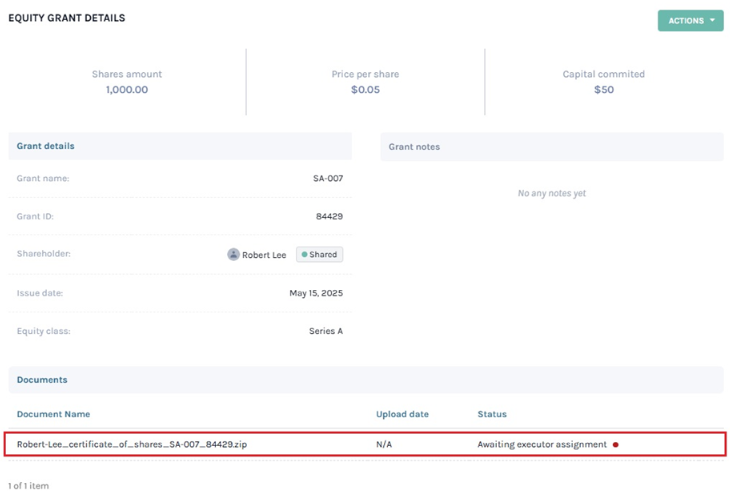Select the Documents section header
Image resolution: width=730 pixels, height=500 pixels.
[366, 379]
